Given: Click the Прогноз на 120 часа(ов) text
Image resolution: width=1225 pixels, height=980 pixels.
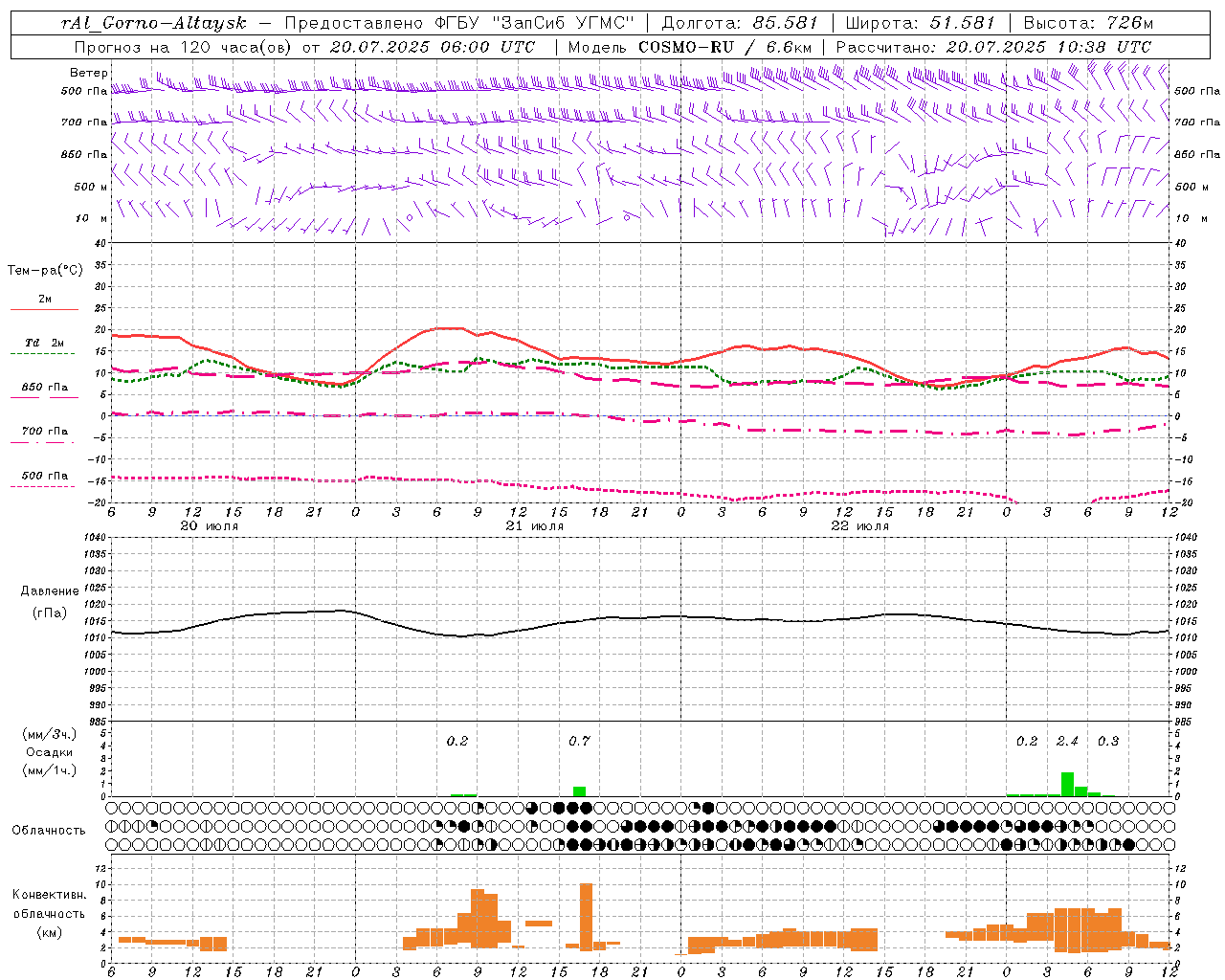Looking at the screenshot, I should click(x=184, y=47).
